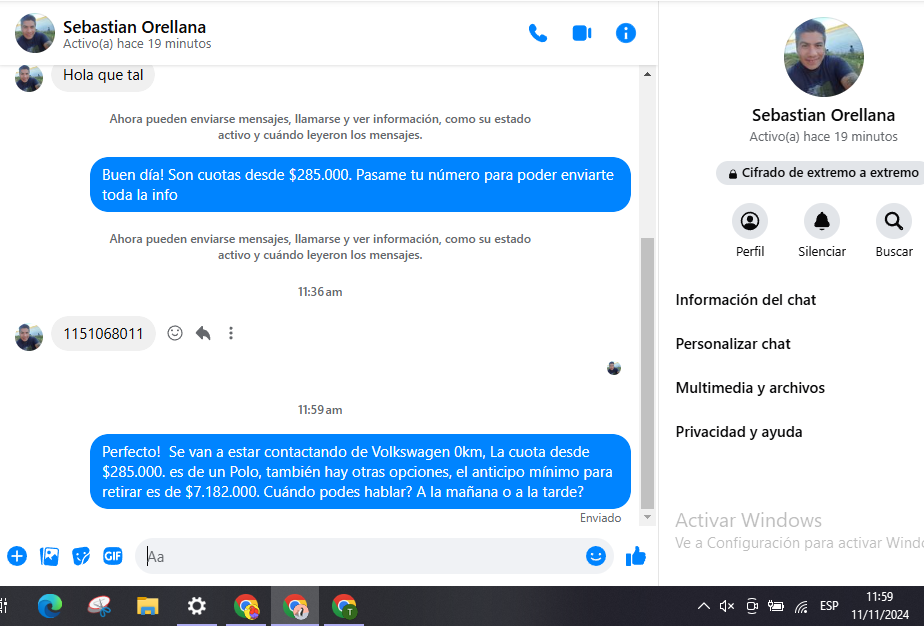Click the ESP language indicator
The height and width of the screenshot is (626, 924).
point(829,606)
